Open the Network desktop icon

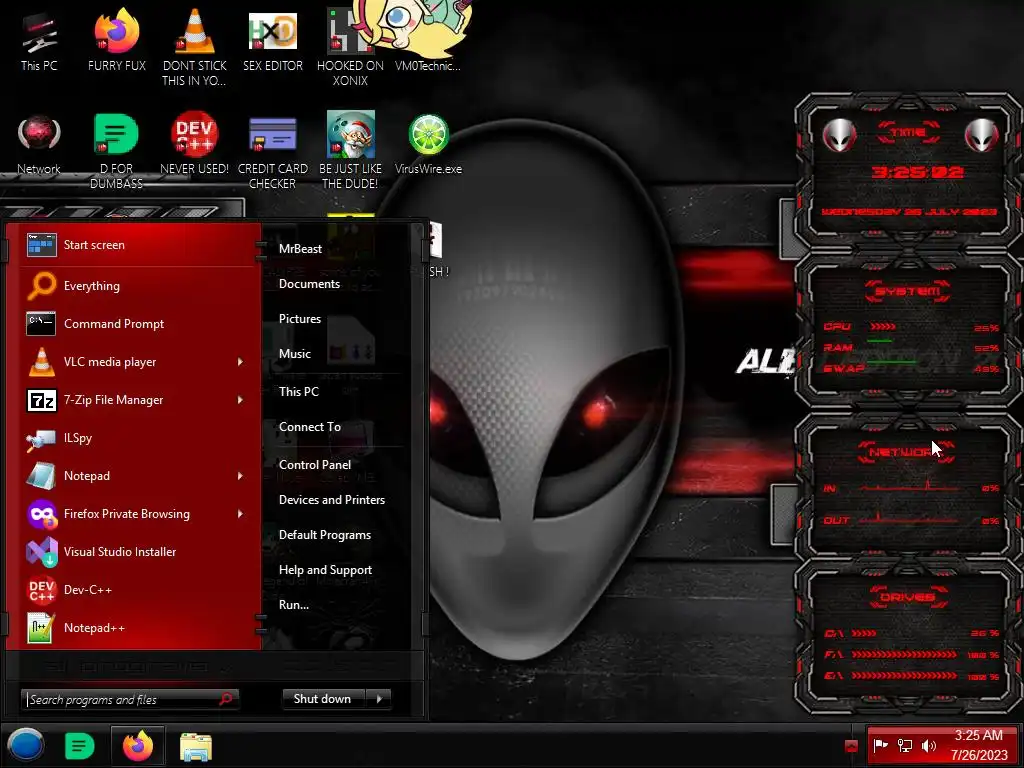(x=39, y=144)
